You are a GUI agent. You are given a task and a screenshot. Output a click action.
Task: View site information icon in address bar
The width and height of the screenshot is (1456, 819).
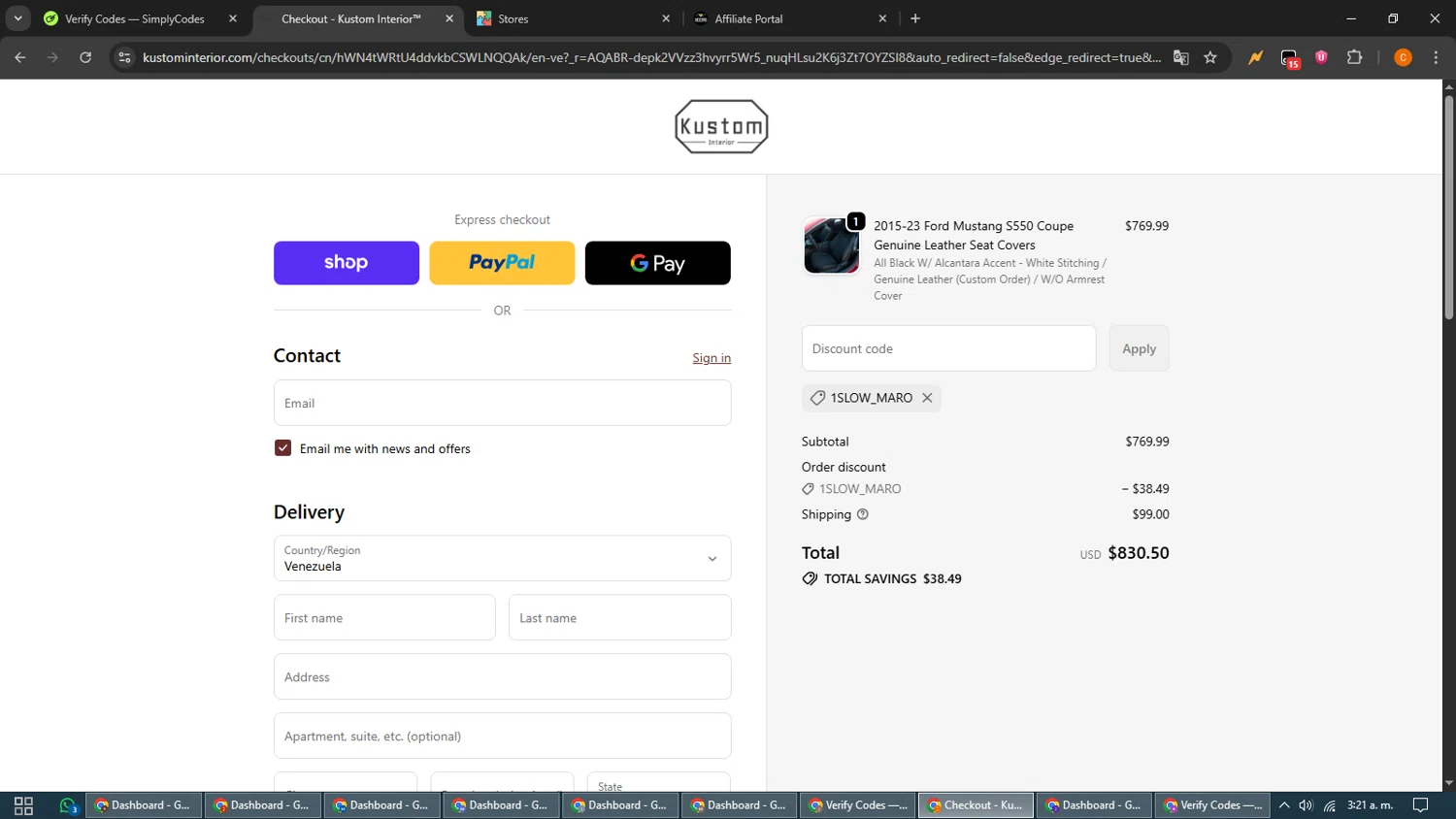pos(124,57)
